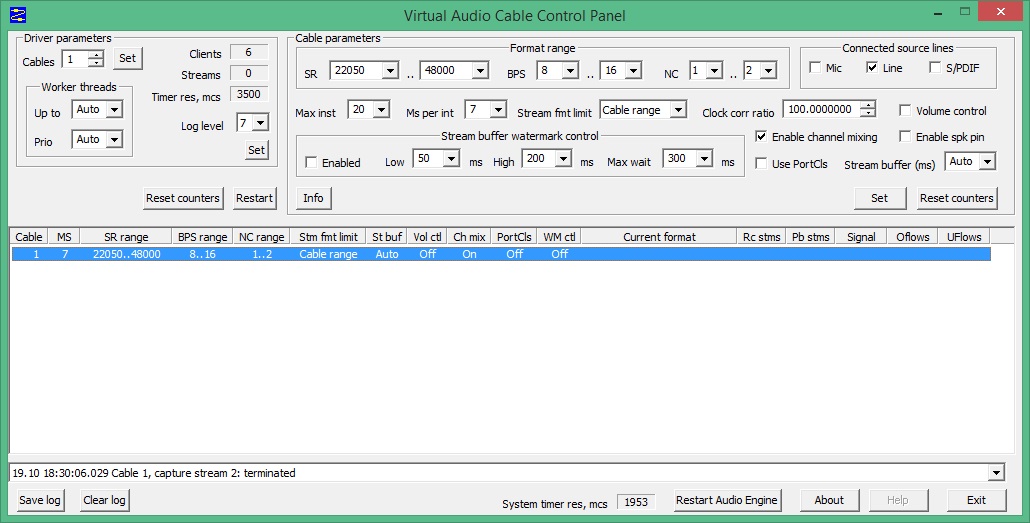Click the Ch mix column header
This screenshot has width=1030, height=523.
tap(469, 237)
